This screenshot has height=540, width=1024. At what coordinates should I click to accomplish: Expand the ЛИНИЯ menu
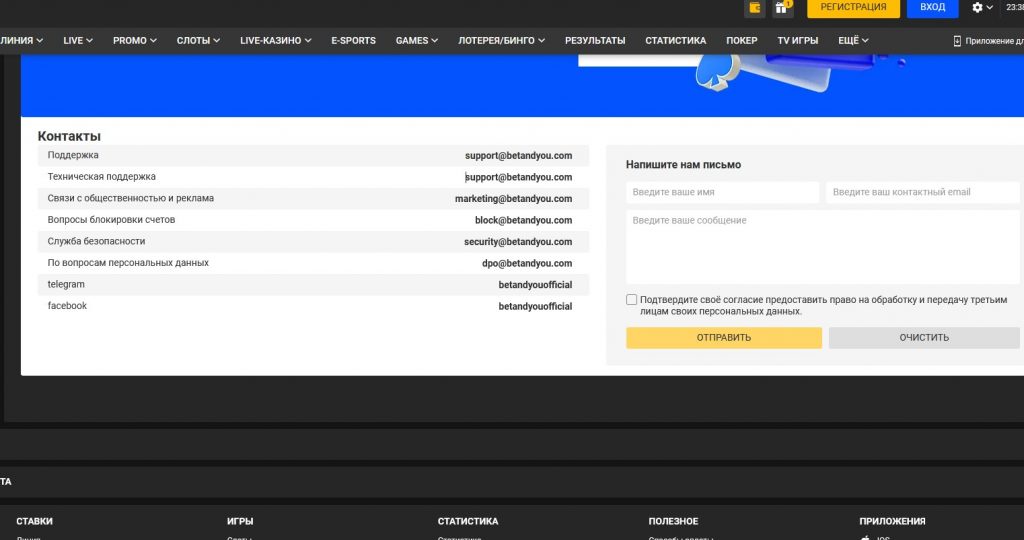(x=22, y=40)
